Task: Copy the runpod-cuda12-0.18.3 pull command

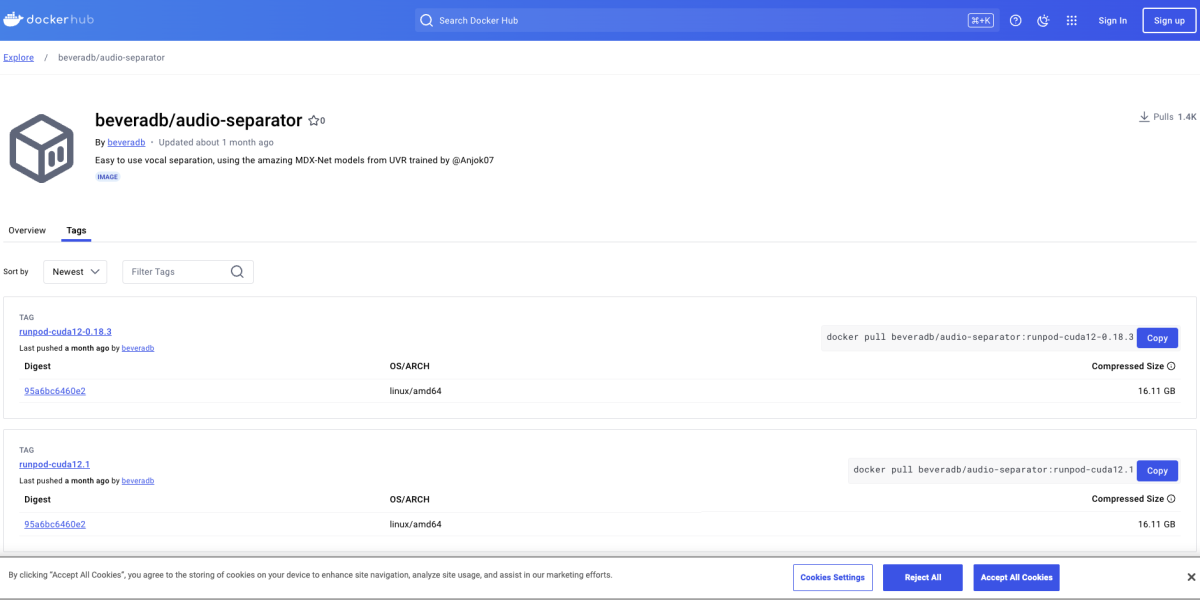Action: (1157, 337)
